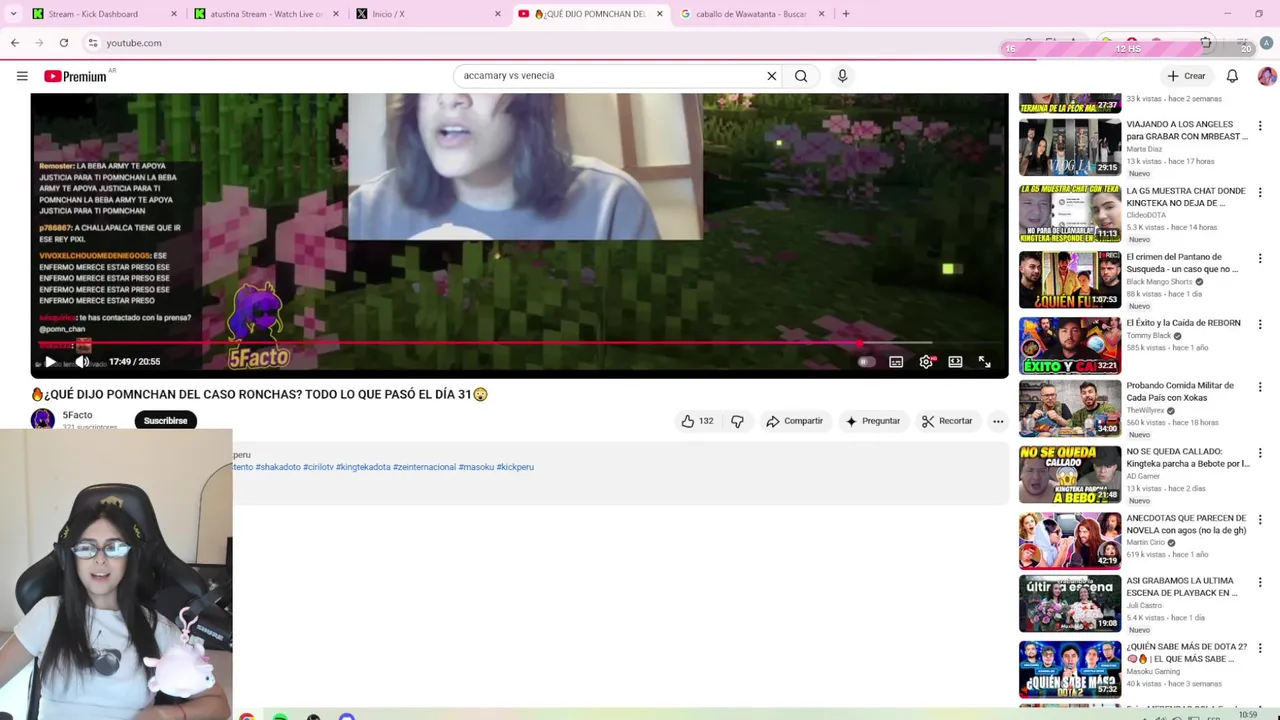Open Chrome from the taskbar
This screenshot has width=1280, height=720.
pyautogui.click(x=246, y=715)
